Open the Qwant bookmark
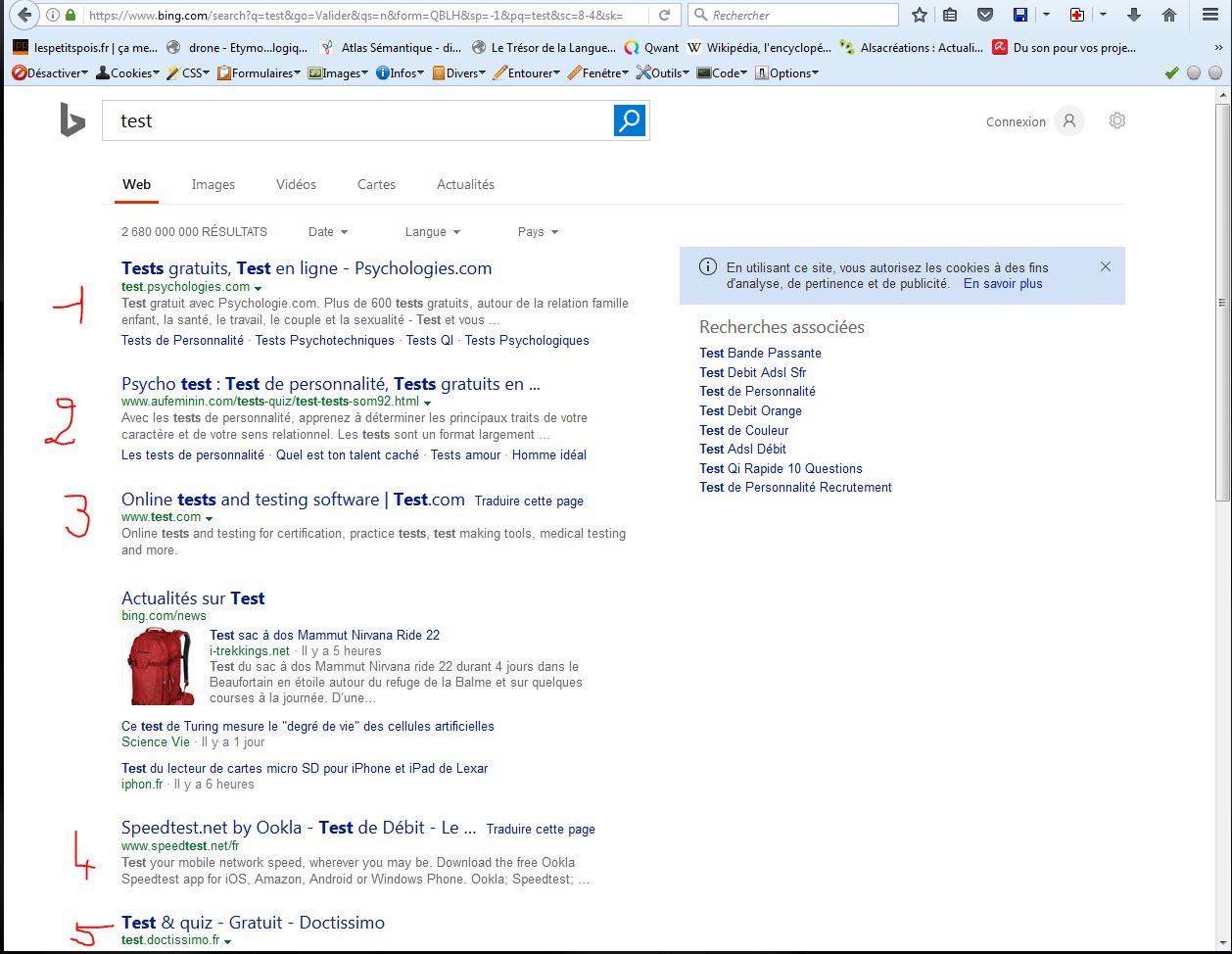This screenshot has width=1232, height=954. coord(652,47)
